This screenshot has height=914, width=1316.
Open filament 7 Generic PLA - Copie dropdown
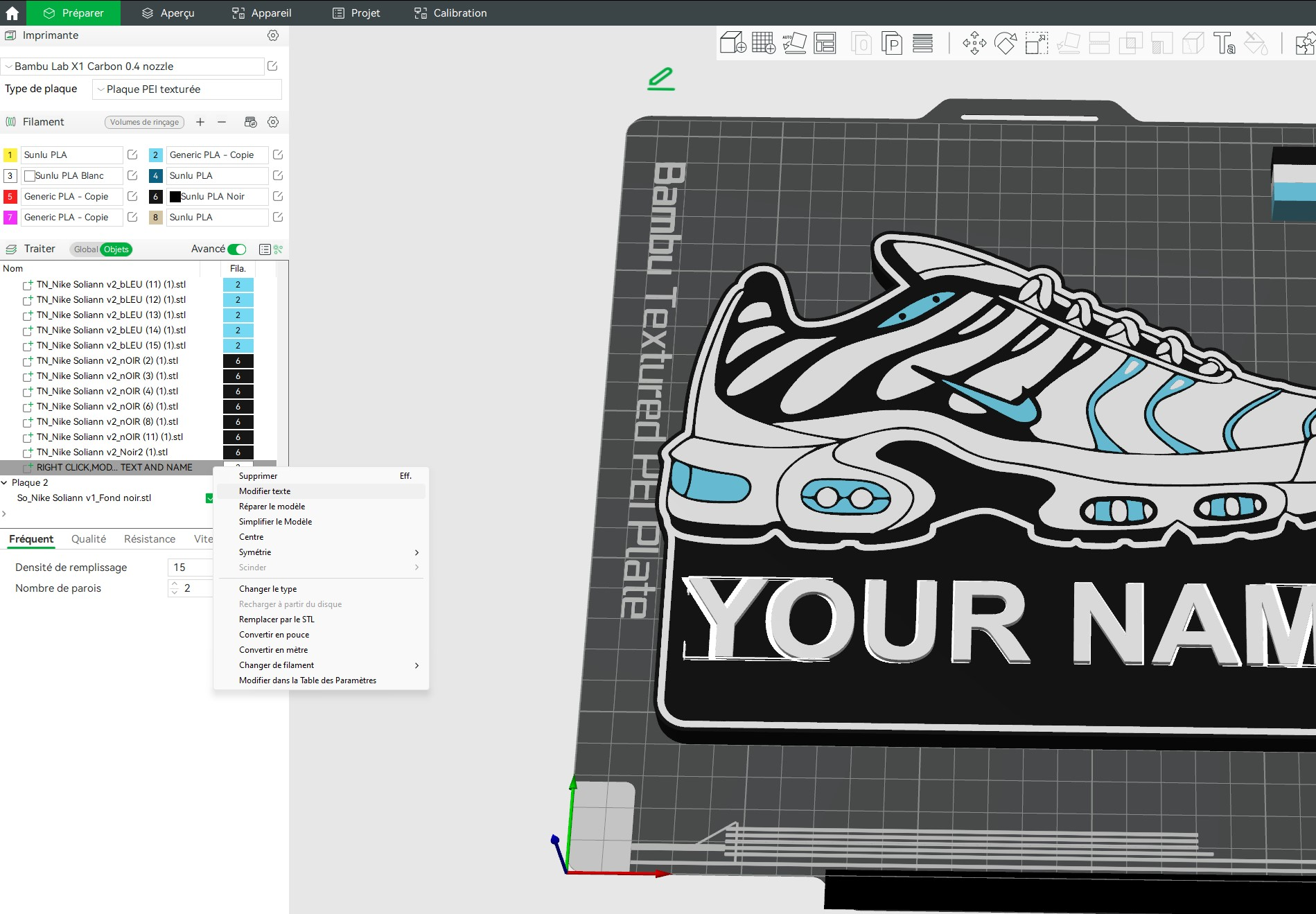[x=71, y=218]
